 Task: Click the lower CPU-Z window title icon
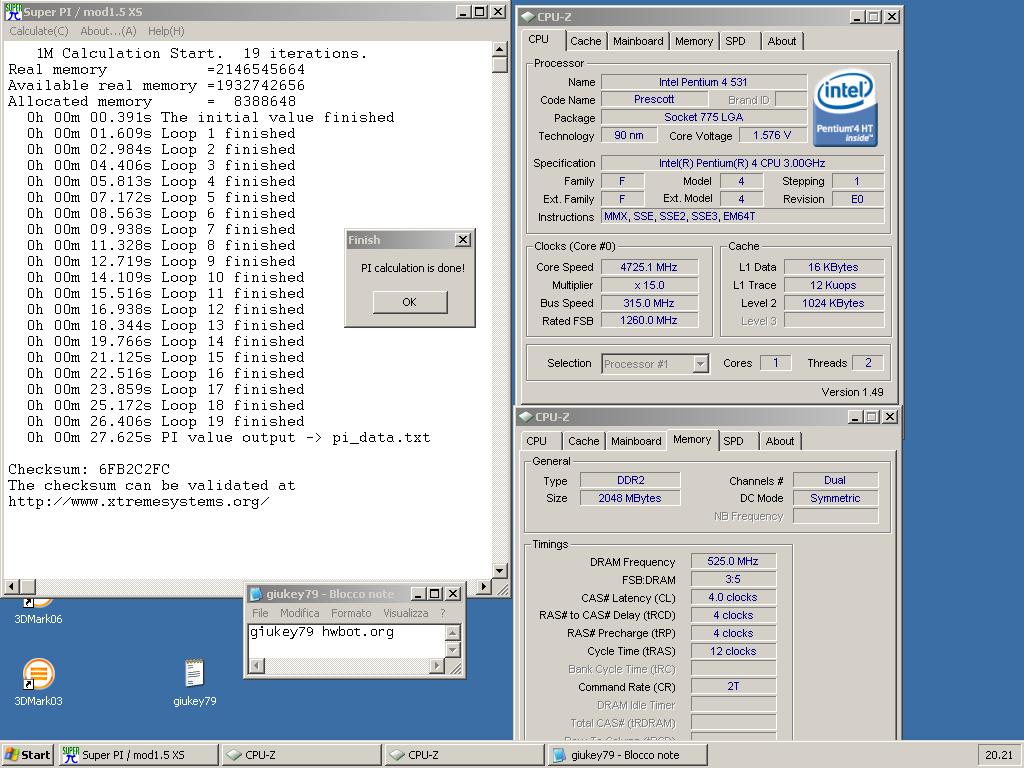point(526,417)
